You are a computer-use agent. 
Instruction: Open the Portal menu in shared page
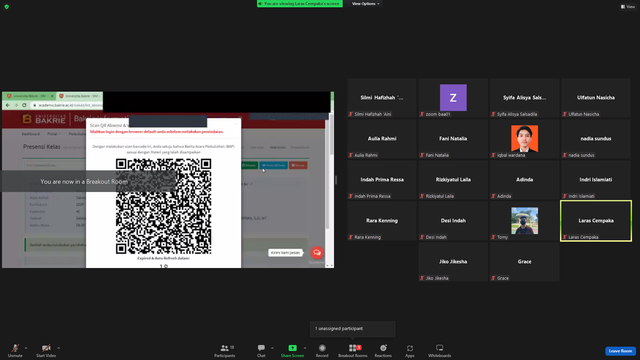click(x=53, y=134)
